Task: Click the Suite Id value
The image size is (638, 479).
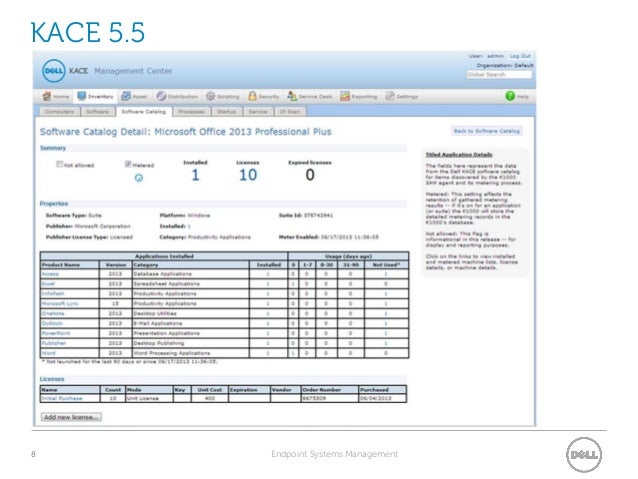Action: [x=319, y=215]
